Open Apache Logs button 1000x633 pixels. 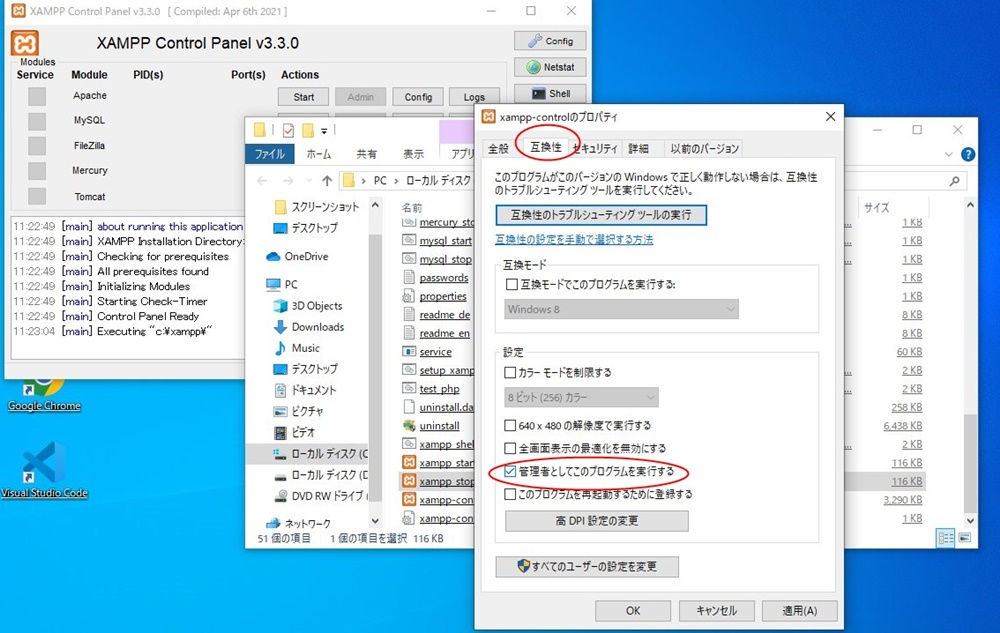[x=474, y=97]
